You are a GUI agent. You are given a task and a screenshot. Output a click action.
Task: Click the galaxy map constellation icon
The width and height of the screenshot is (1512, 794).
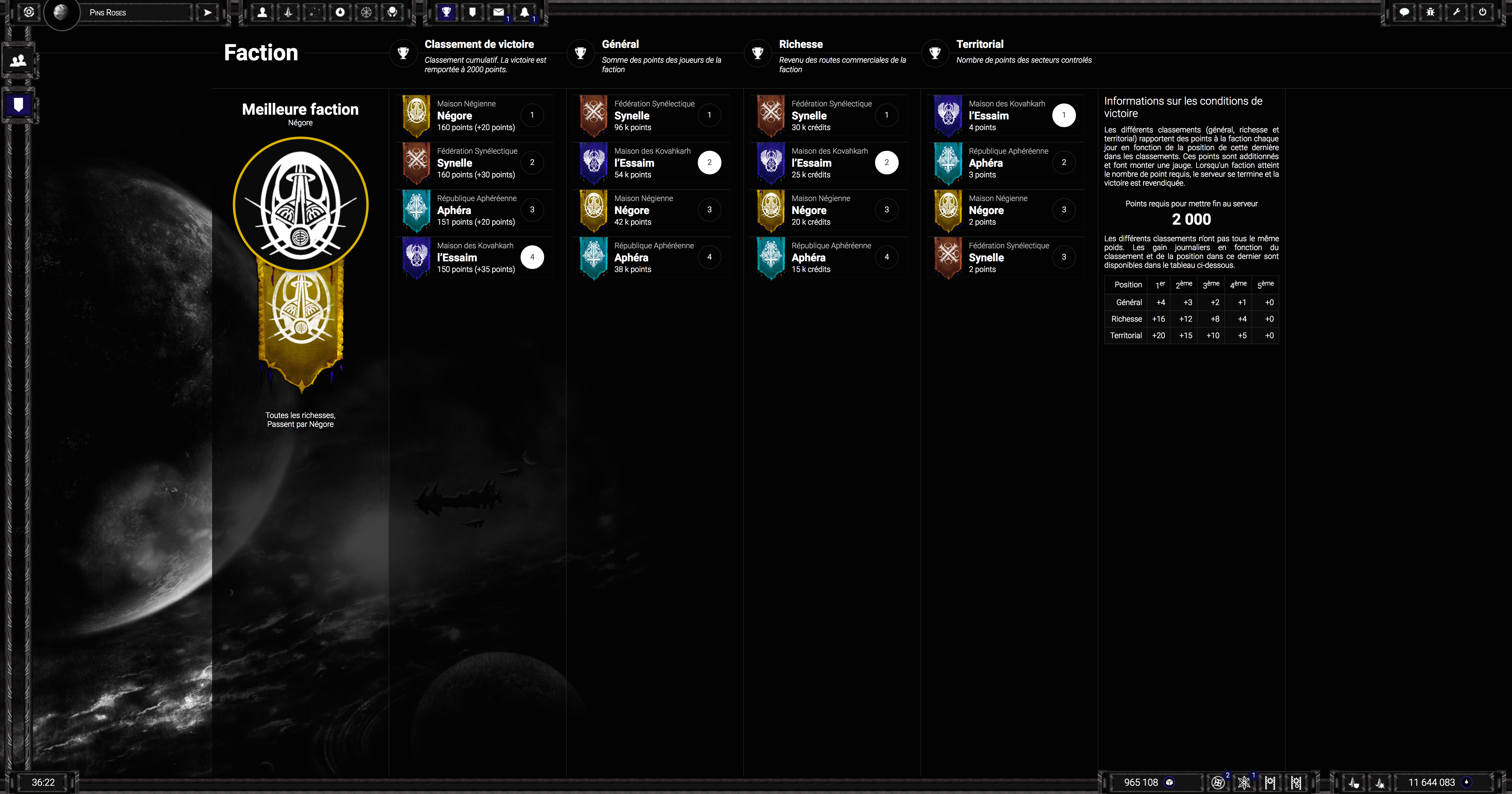[315, 12]
